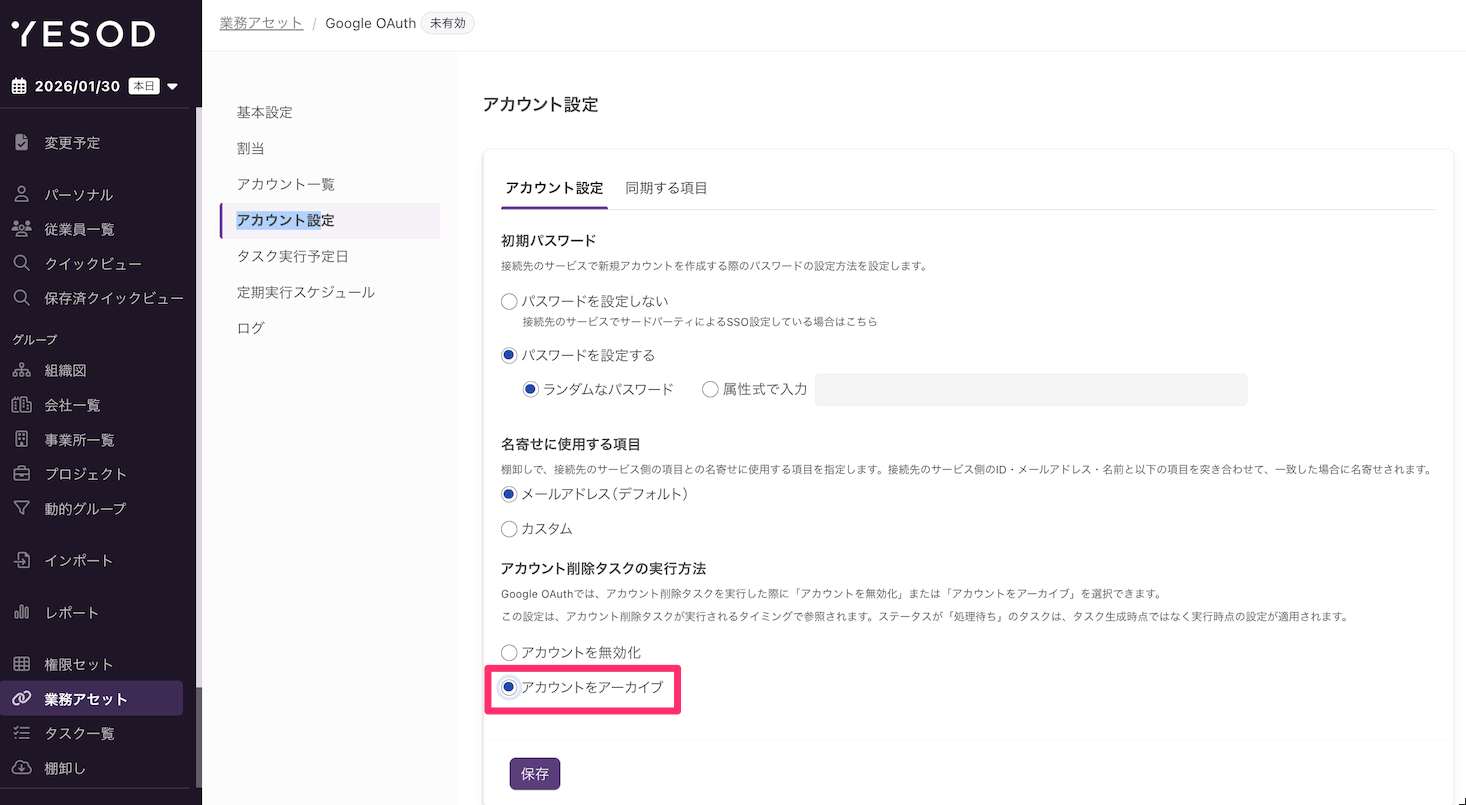Select the '属性式で入力' radio option
The height and width of the screenshot is (805, 1466).
coord(710,389)
